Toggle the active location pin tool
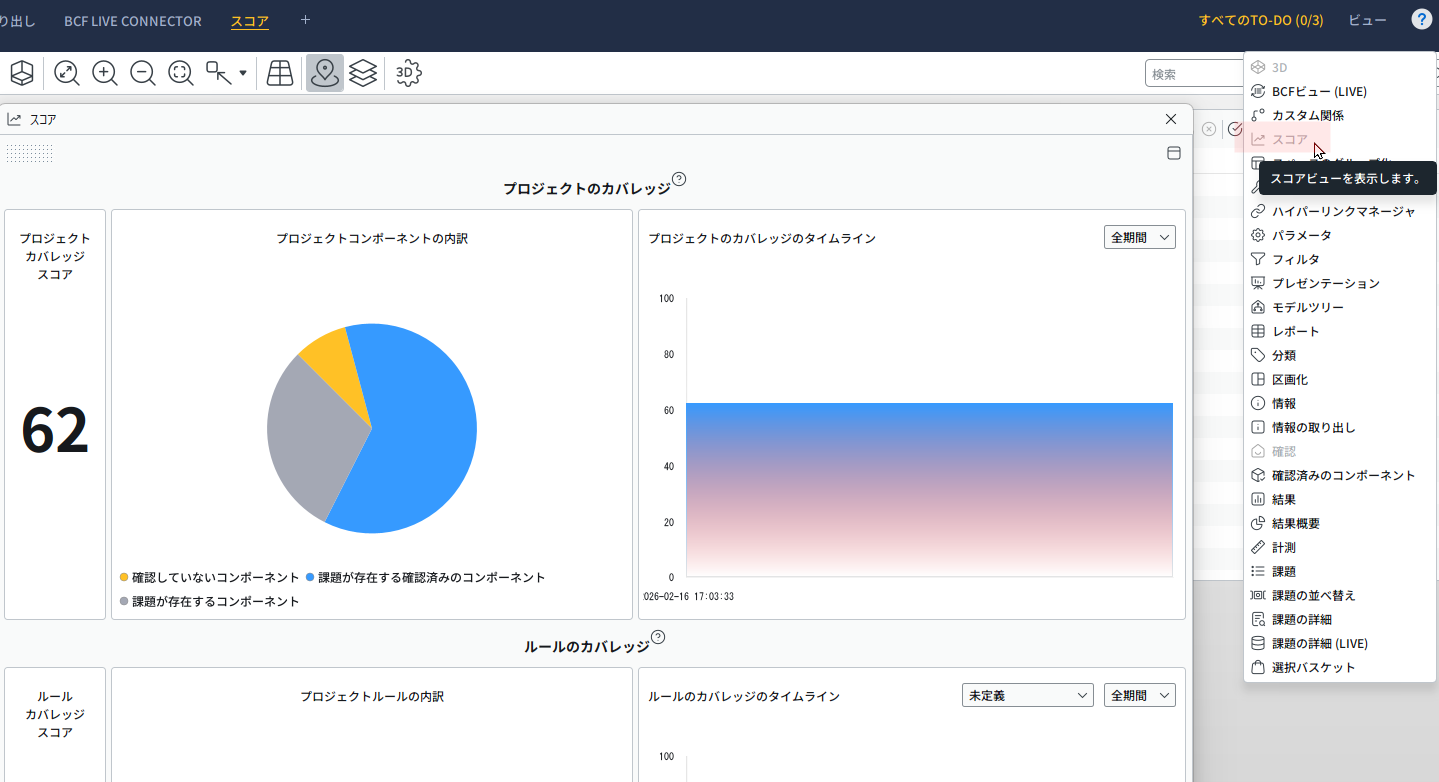The width and height of the screenshot is (1439, 782). tap(324, 73)
